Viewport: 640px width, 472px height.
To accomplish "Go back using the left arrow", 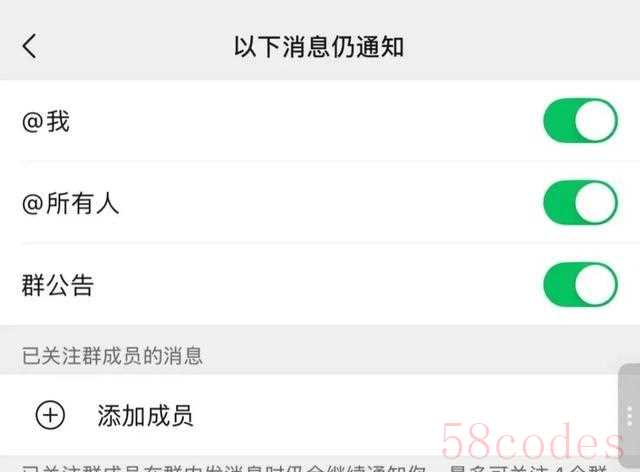I will click(30, 46).
